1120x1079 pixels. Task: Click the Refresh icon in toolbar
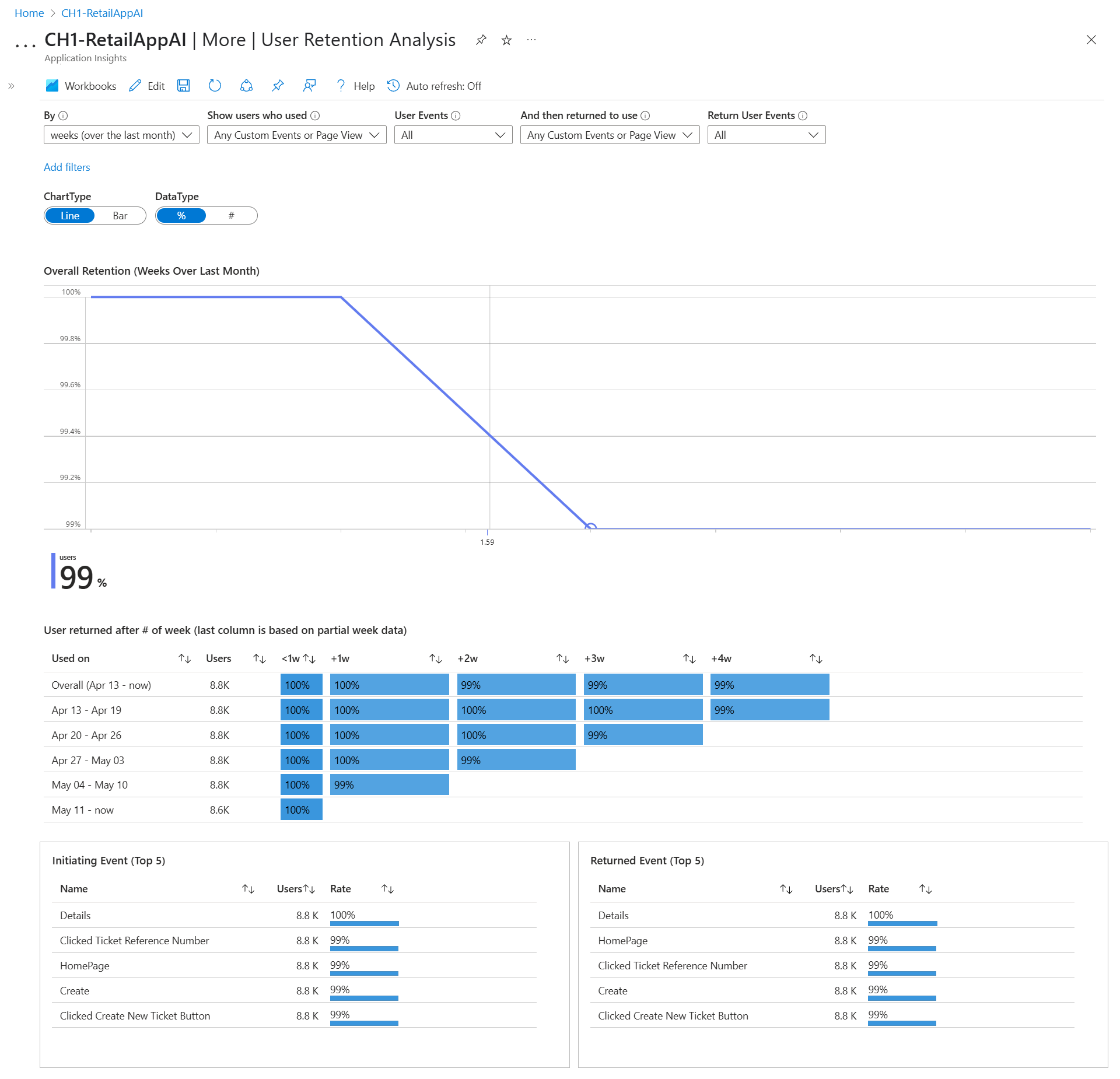(x=215, y=86)
